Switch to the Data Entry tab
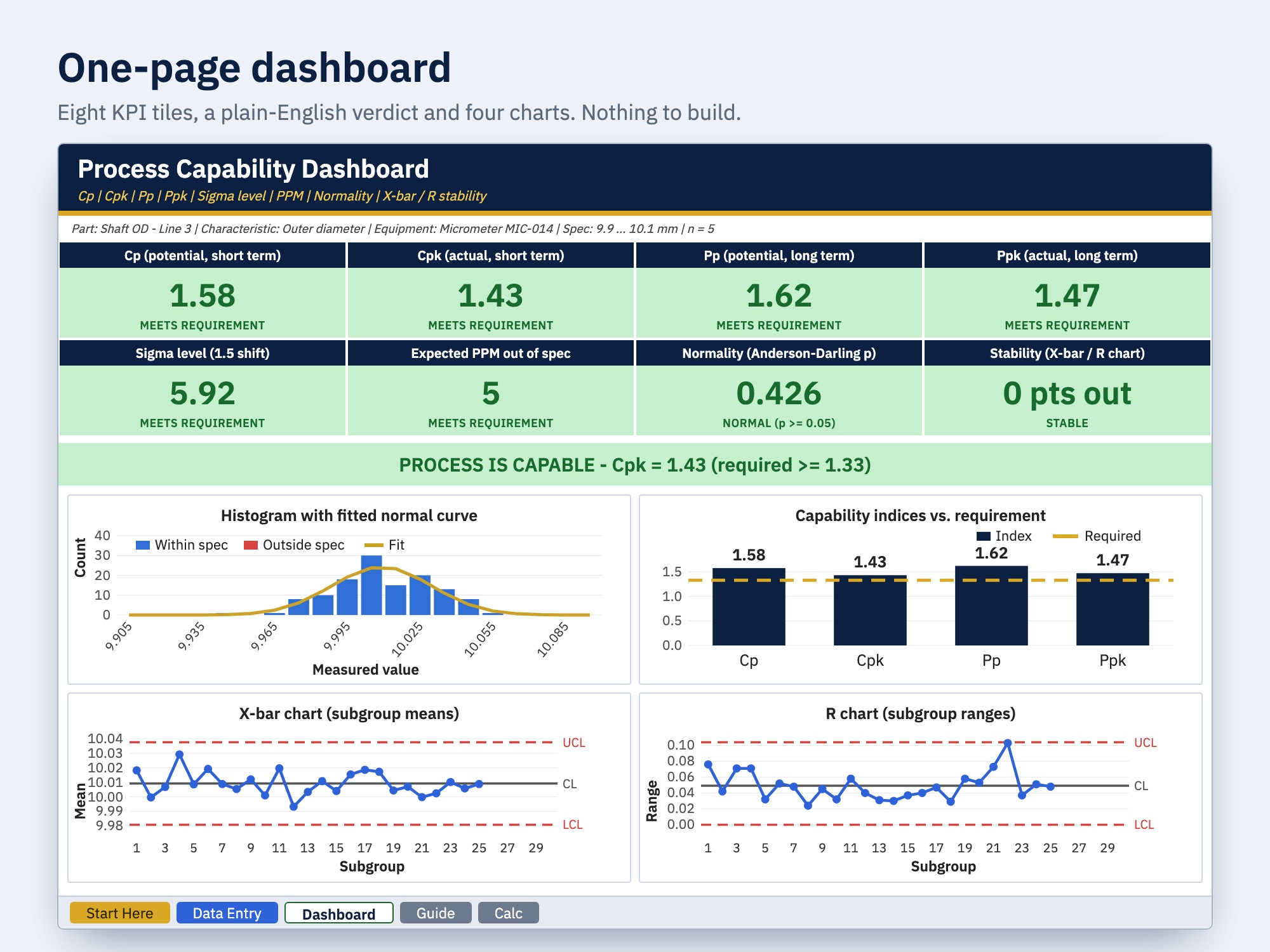1270x952 pixels. point(227,913)
